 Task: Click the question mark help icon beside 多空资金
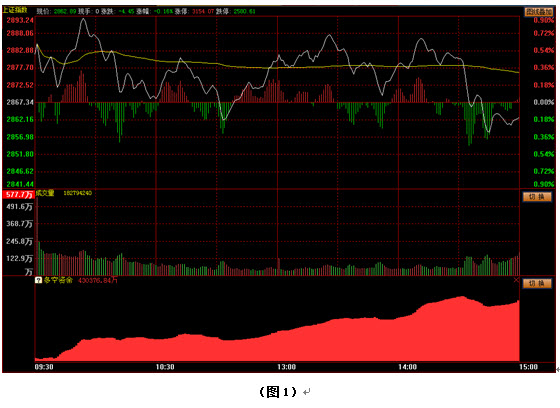[x=38, y=280]
